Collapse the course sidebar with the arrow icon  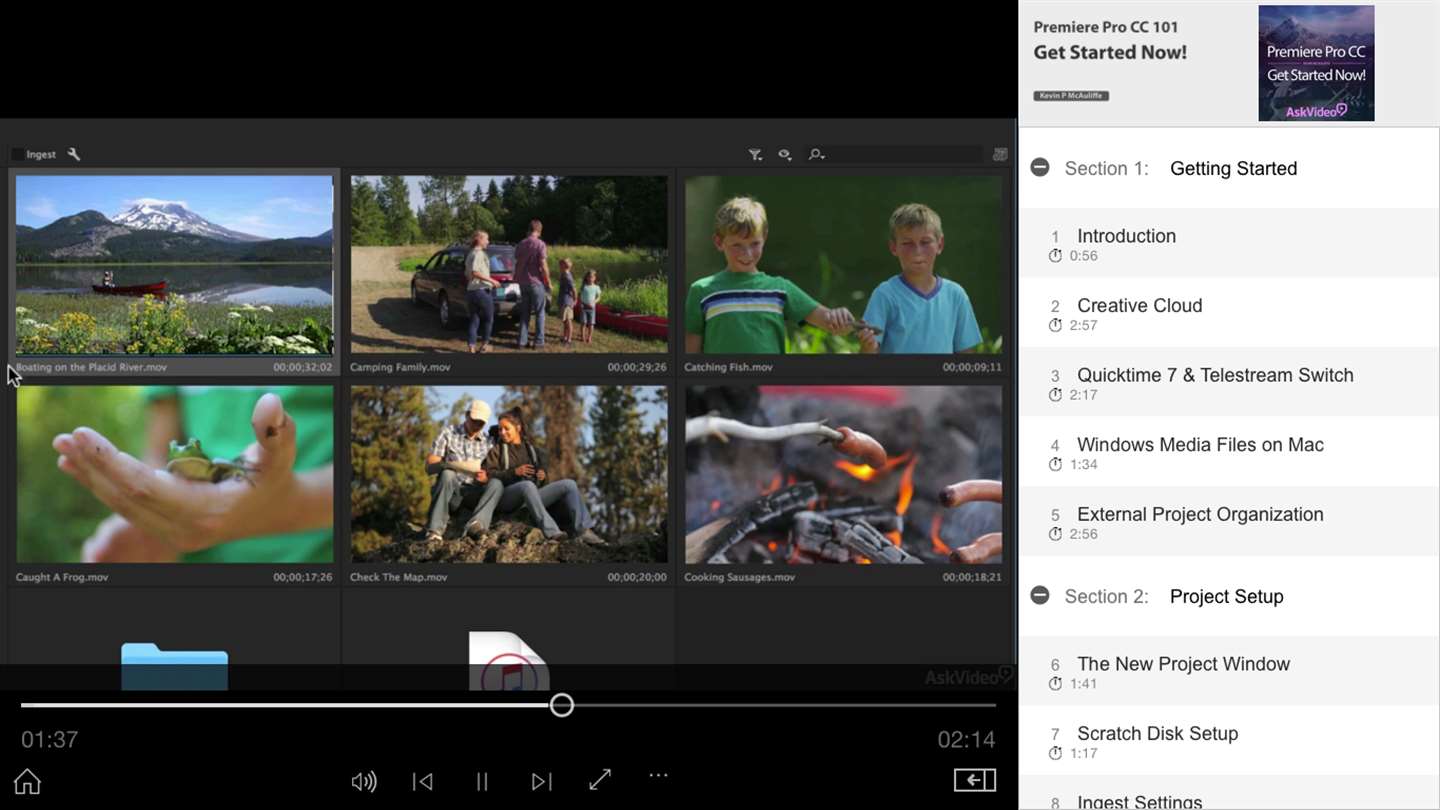[x=975, y=780]
